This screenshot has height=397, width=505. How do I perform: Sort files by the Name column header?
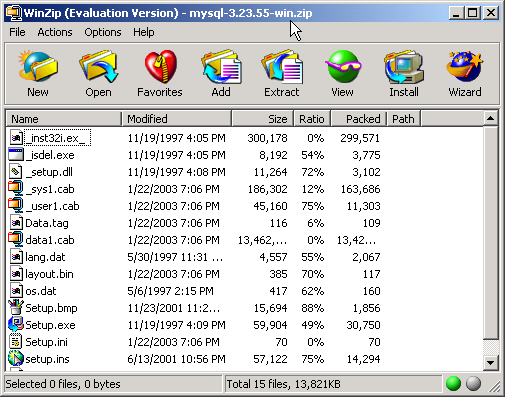(x=63, y=119)
